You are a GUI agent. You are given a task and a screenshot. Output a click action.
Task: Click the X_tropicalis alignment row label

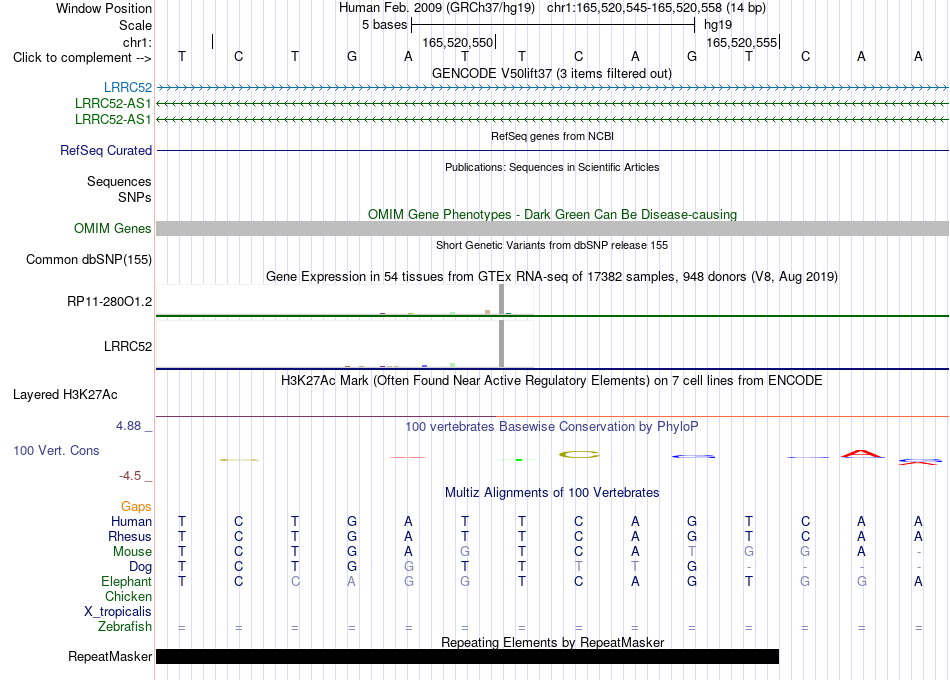[118, 612]
